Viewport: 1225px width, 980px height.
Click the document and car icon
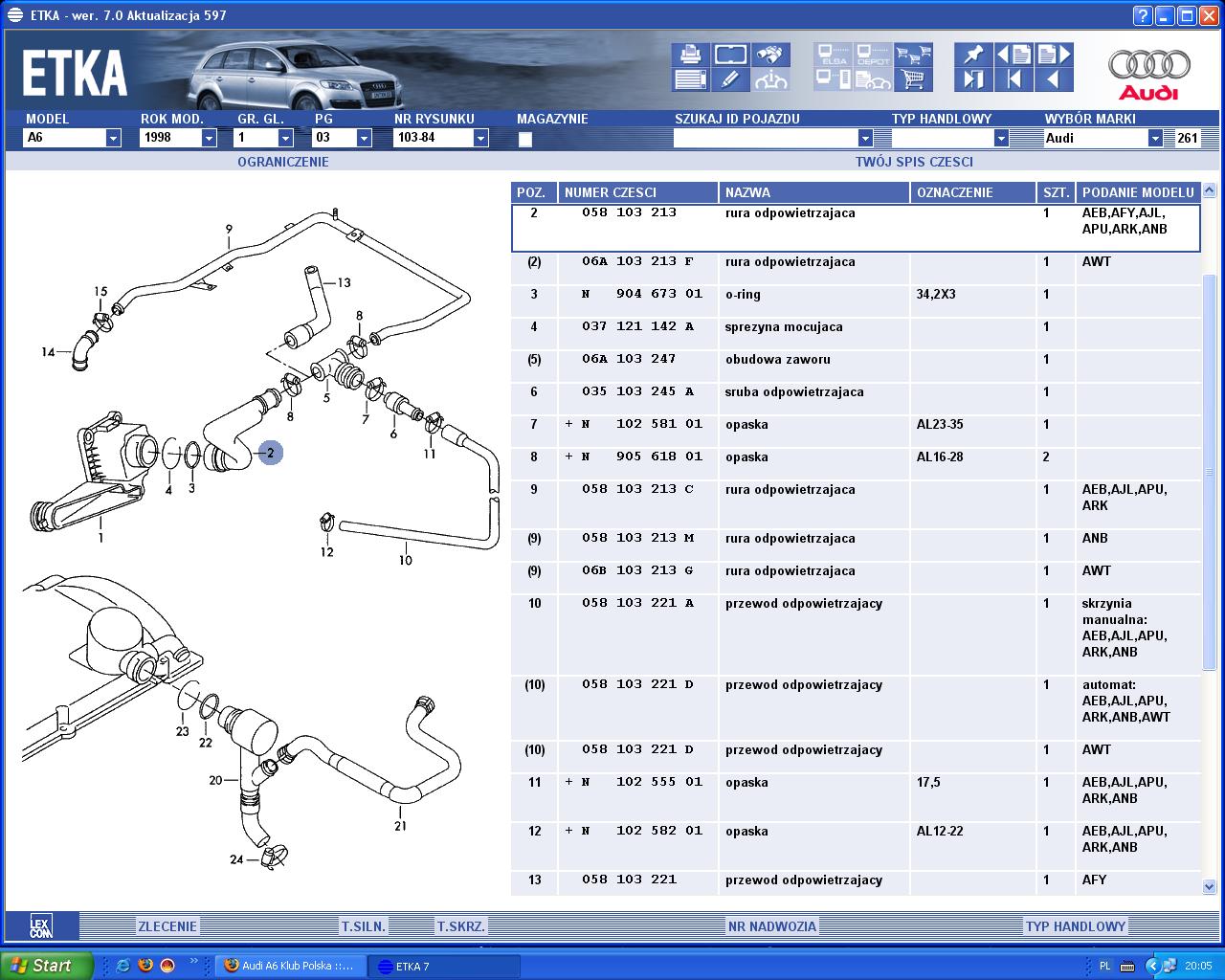[x=873, y=79]
